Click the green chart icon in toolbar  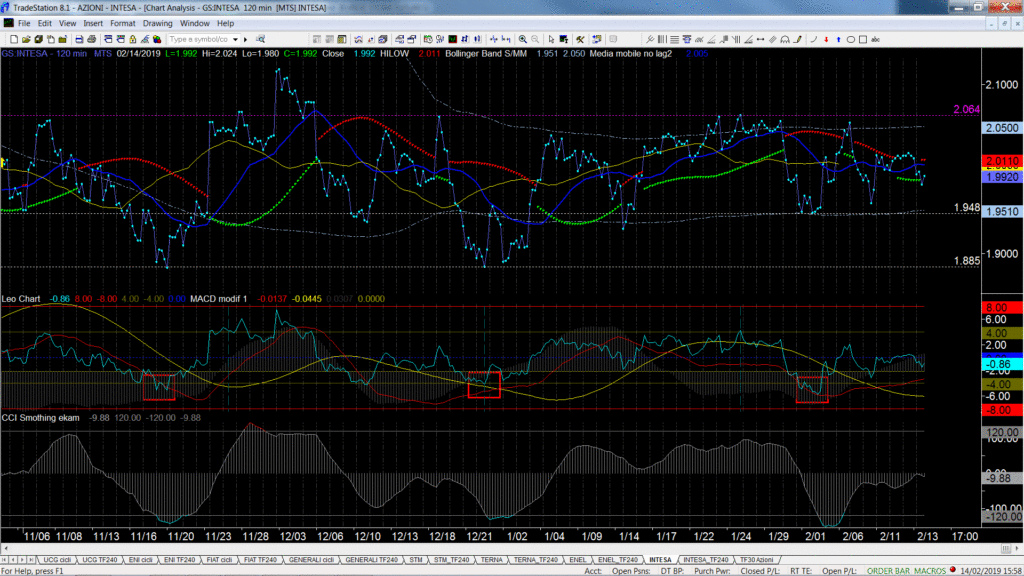pos(453,39)
